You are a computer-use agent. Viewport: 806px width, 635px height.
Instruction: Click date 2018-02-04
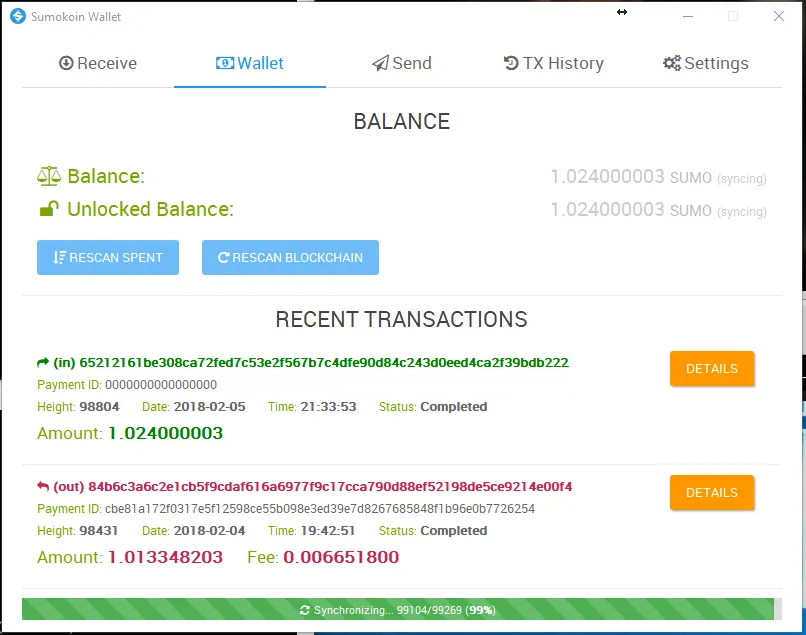pyautogui.click(x=210, y=531)
